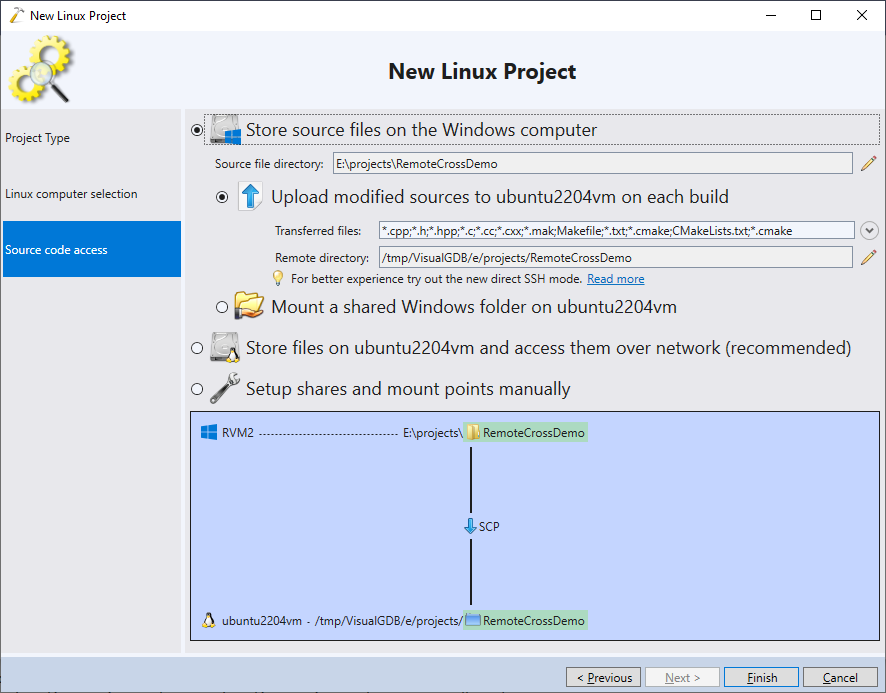Image resolution: width=886 pixels, height=693 pixels.
Task: Click the SSH mode tip text
Action: click(x=436, y=279)
